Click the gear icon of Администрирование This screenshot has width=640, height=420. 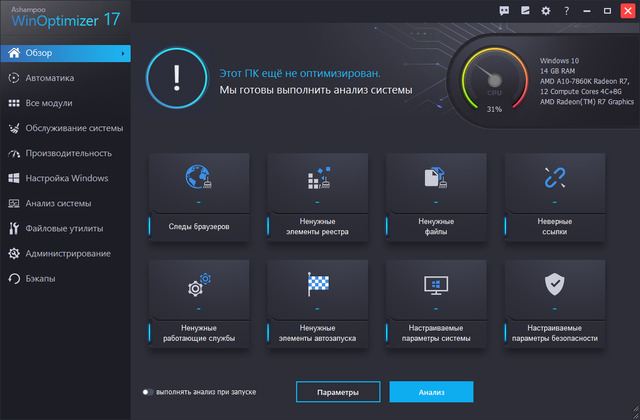click(14, 253)
